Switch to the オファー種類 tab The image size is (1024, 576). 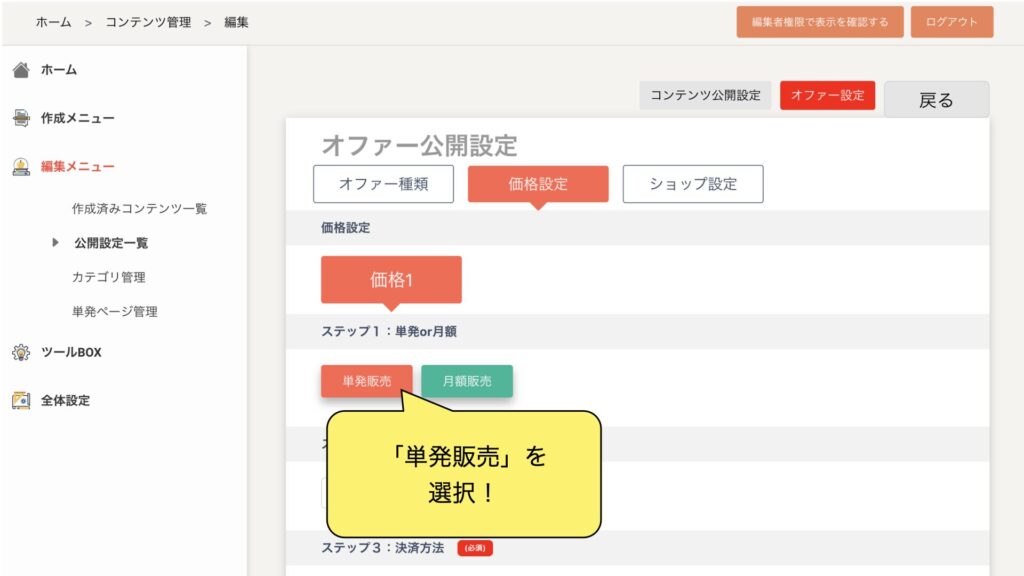[383, 184]
